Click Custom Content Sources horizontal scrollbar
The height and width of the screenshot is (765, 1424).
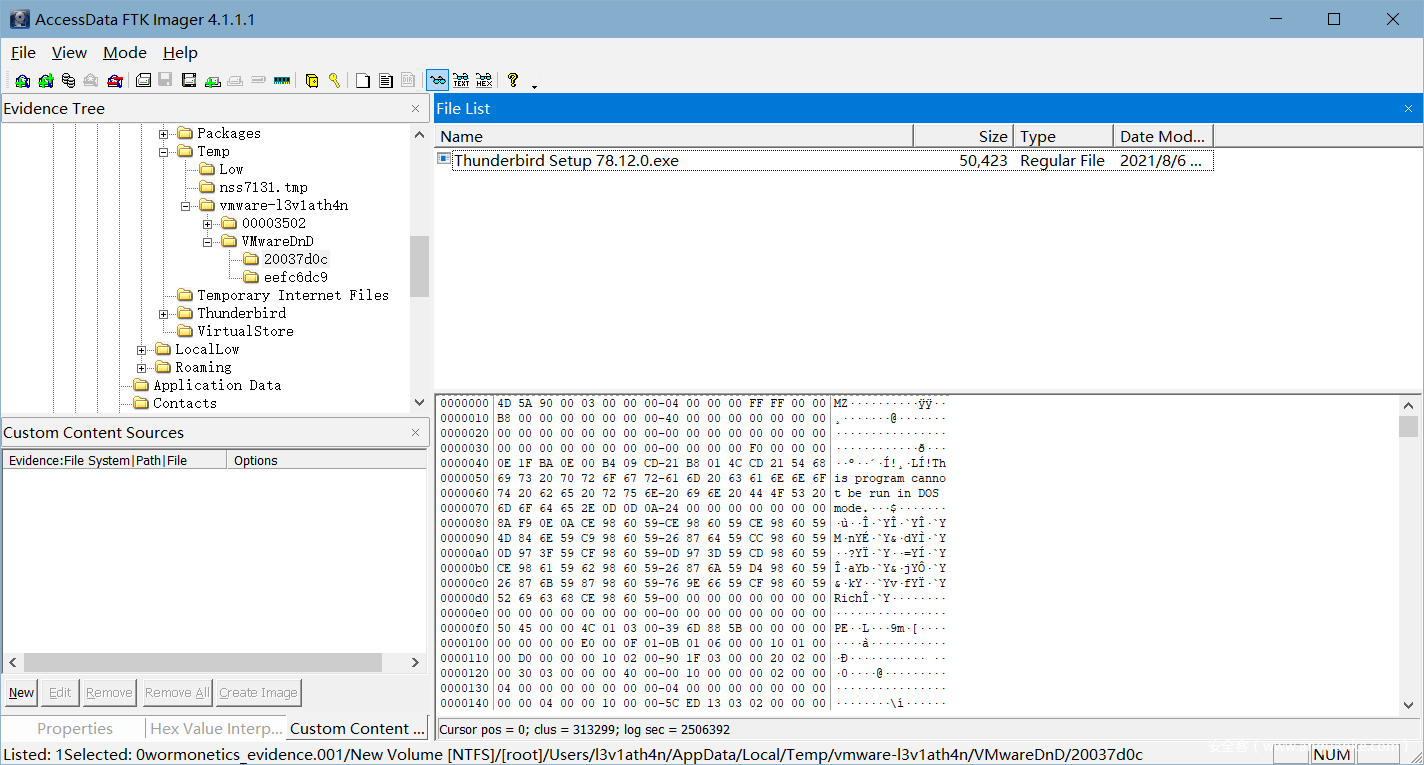click(x=202, y=663)
